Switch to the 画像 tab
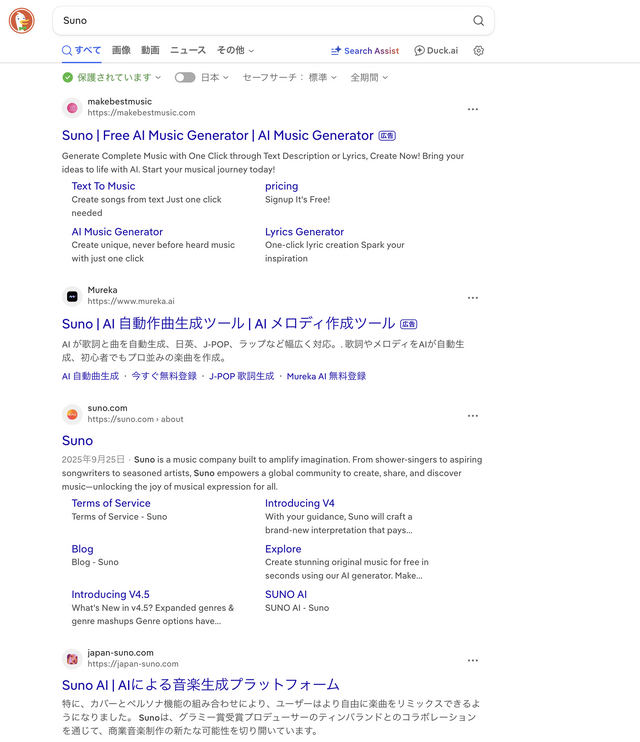 (121, 50)
